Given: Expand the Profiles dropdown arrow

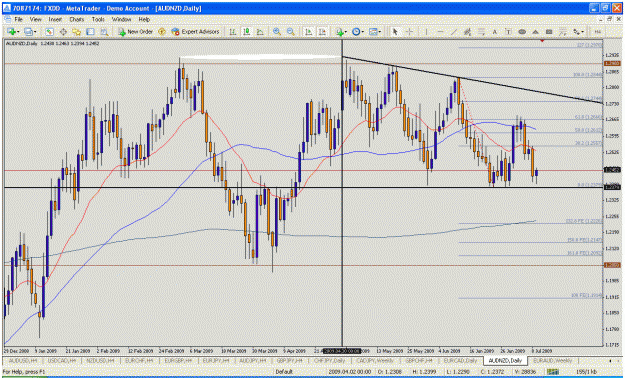Looking at the screenshot, I should point(35,32).
